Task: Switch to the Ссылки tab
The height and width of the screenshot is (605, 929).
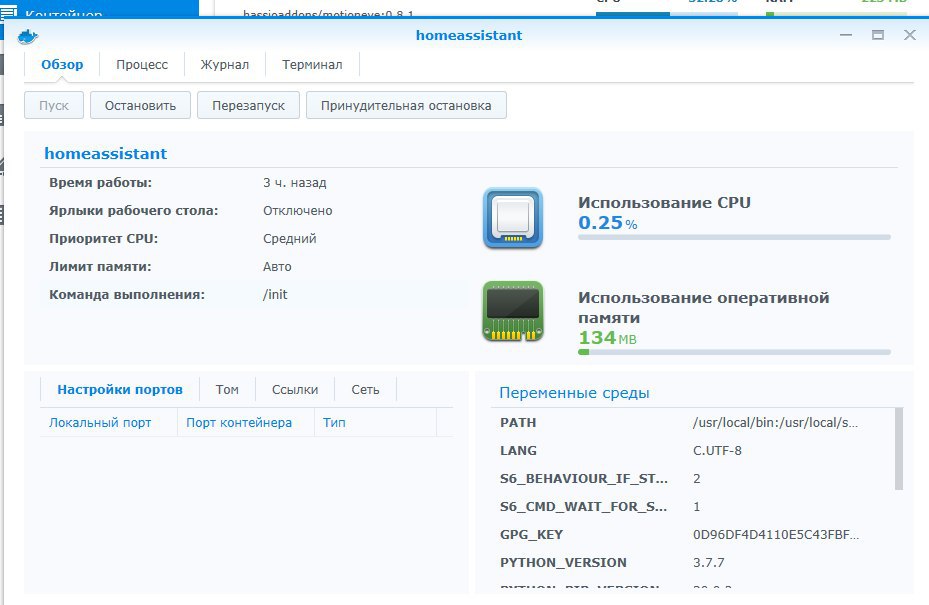Action: pyautogui.click(x=295, y=390)
